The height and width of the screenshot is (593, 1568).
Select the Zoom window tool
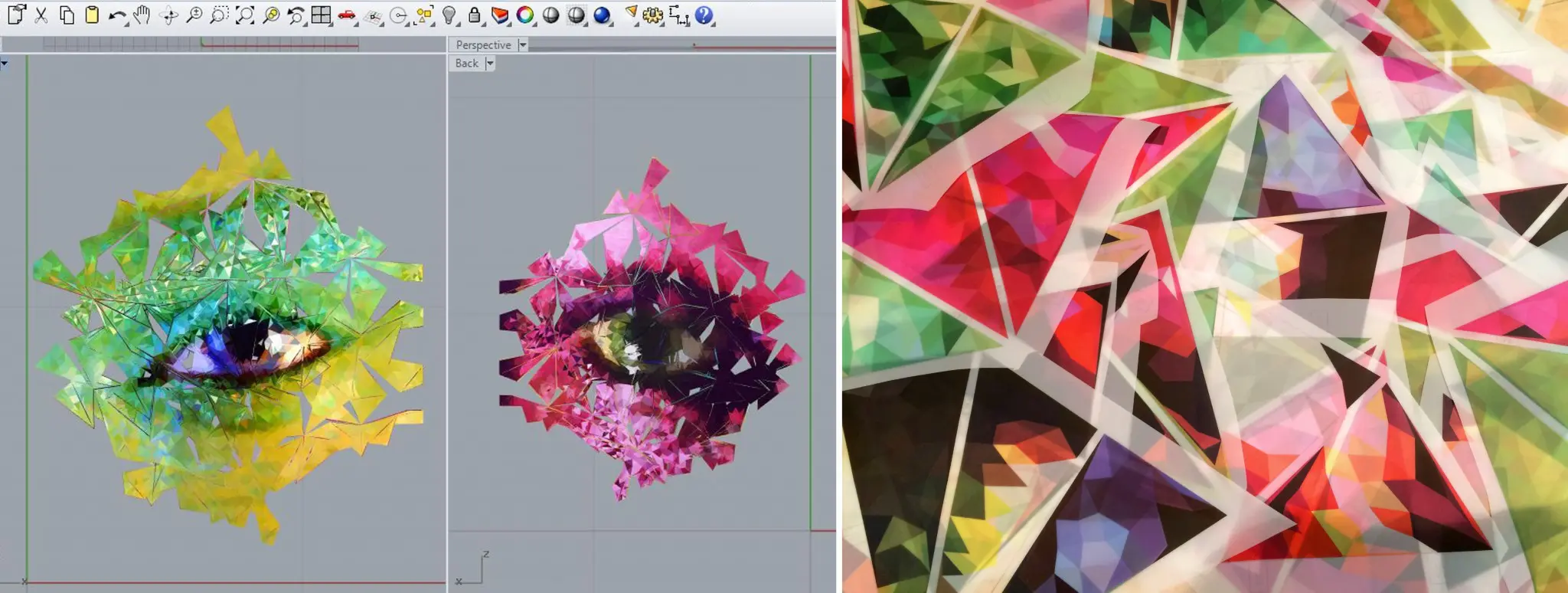tap(220, 15)
